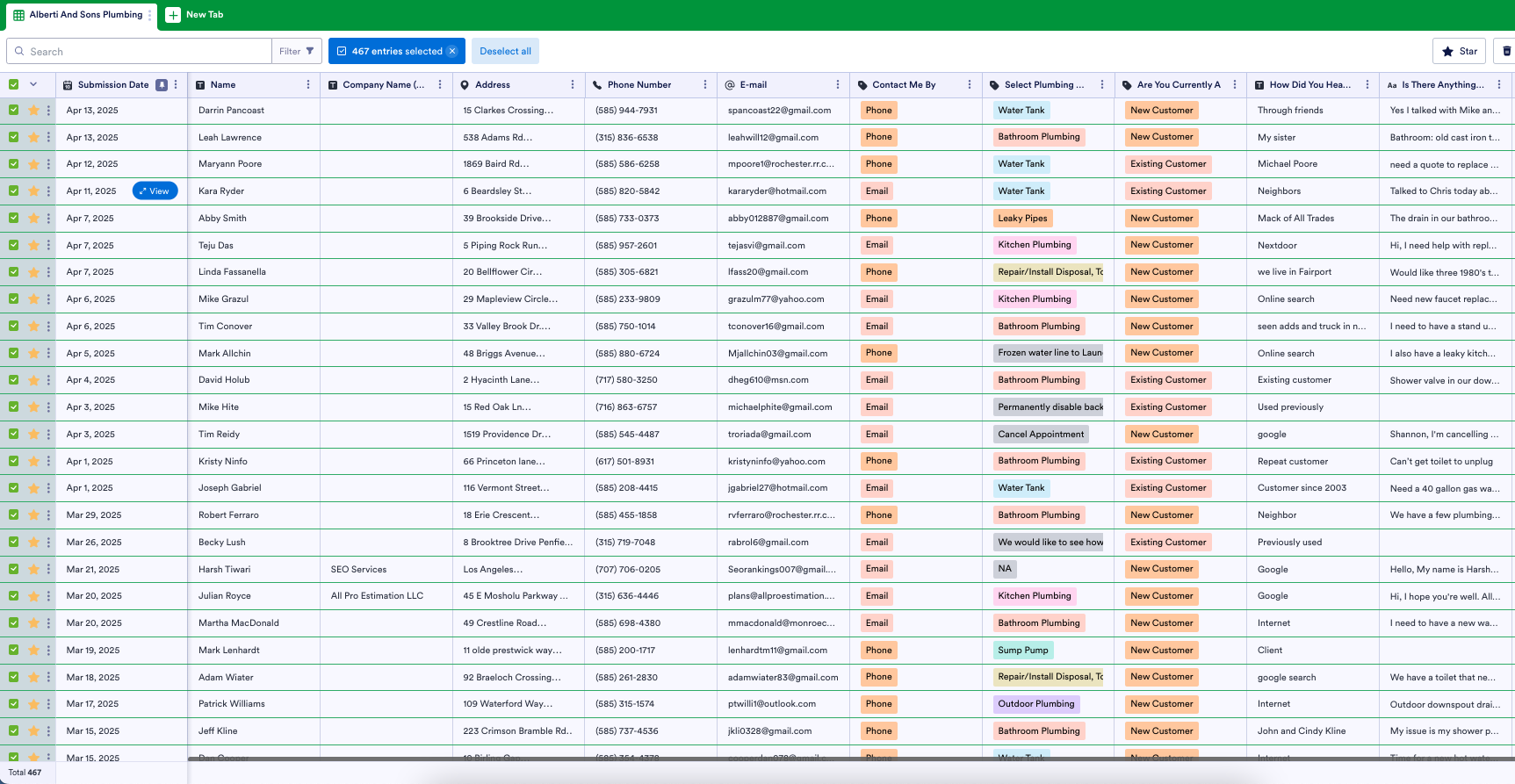Click the spreadsheet icon on Alberti tab

click(18, 15)
